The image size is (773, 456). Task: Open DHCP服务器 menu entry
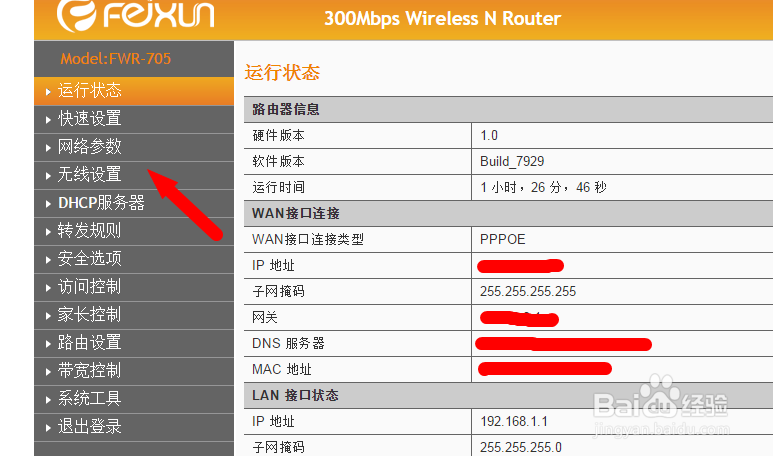click(134, 203)
